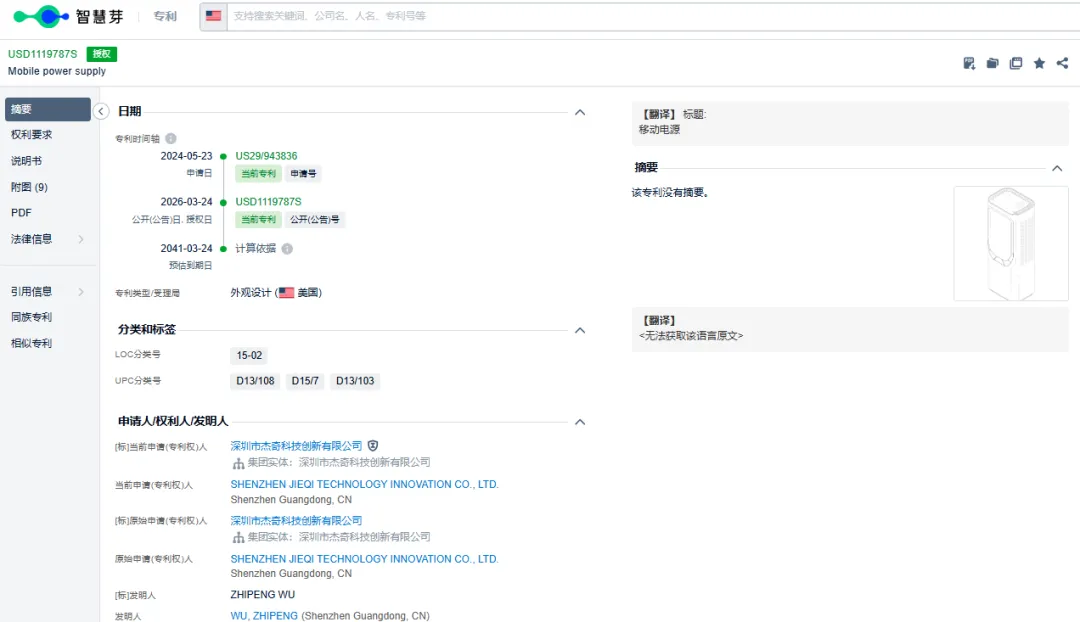Click the 当前专利 tag under US29/943836
1080x622 pixels.
coord(258,174)
